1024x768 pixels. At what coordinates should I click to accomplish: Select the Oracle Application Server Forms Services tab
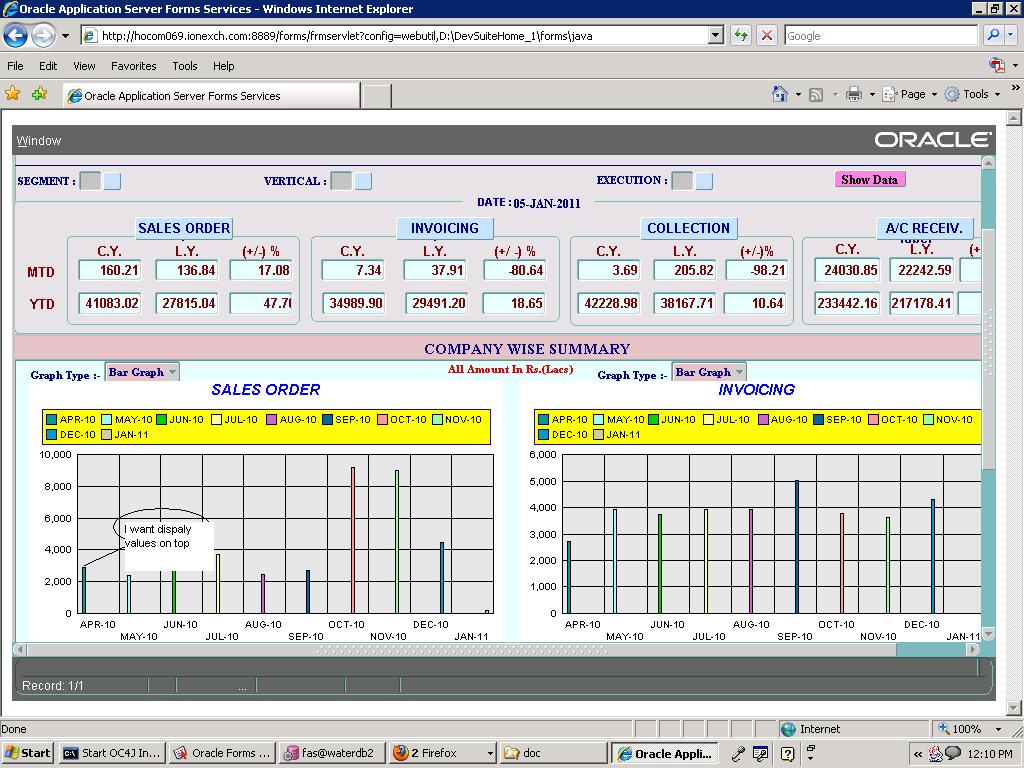point(211,95)
